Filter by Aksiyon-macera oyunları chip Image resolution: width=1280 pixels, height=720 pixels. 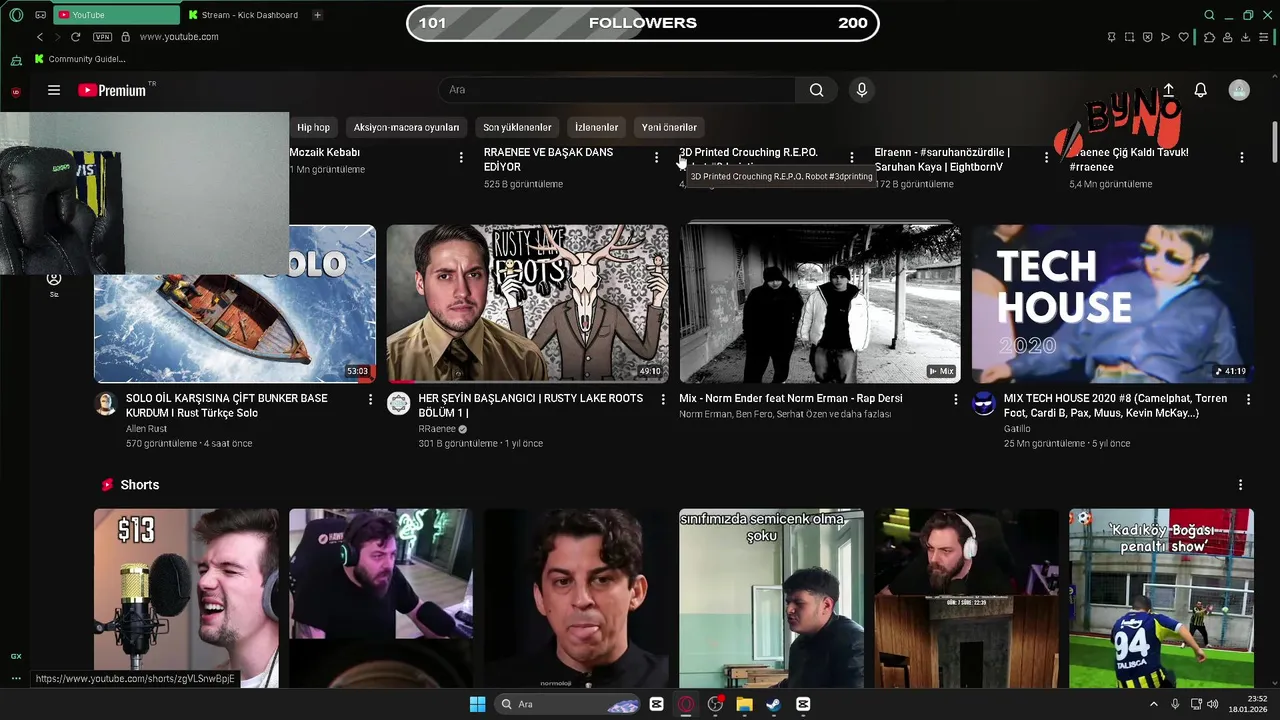pyautogui.click(x=406, y=127)
